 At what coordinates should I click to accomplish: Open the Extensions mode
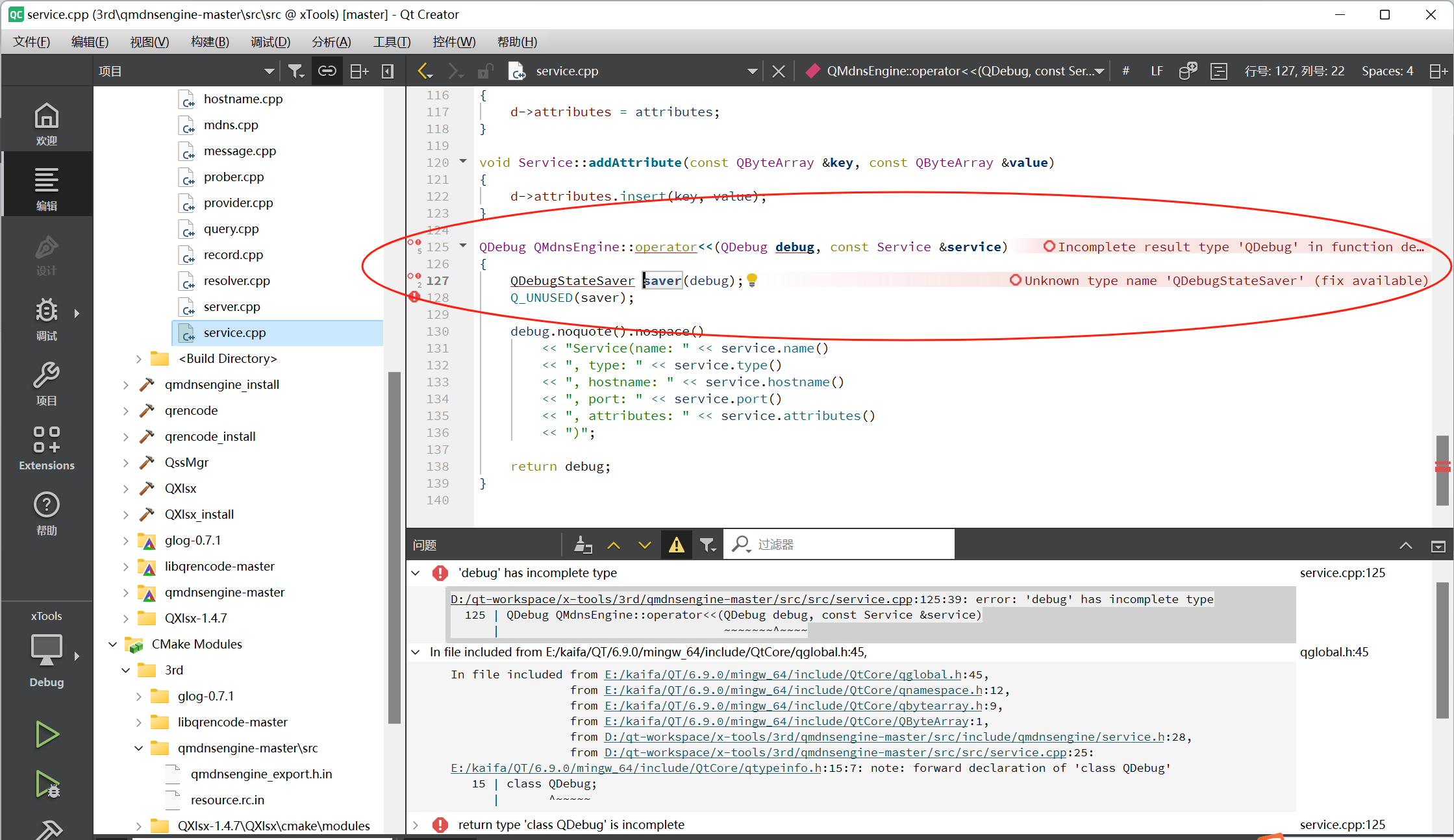[46, 449]
